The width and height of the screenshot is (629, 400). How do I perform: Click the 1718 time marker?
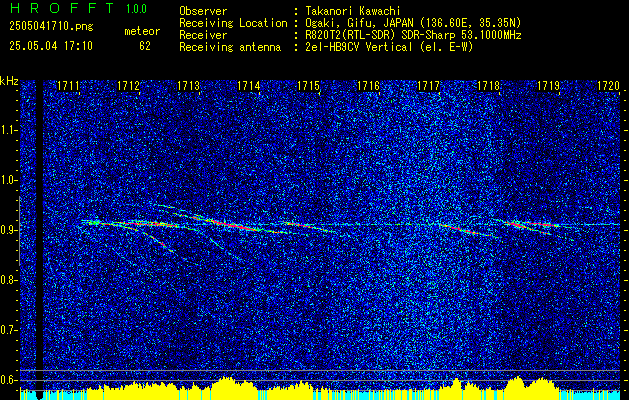(488, 86)
